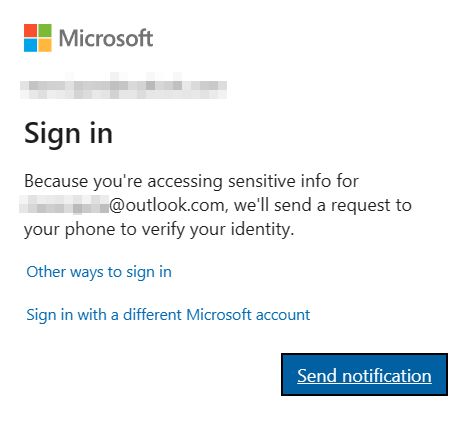Click the 'request to' text after outlook.com
The height and width of the screenshot is (421, 472).
click(371, 206)
